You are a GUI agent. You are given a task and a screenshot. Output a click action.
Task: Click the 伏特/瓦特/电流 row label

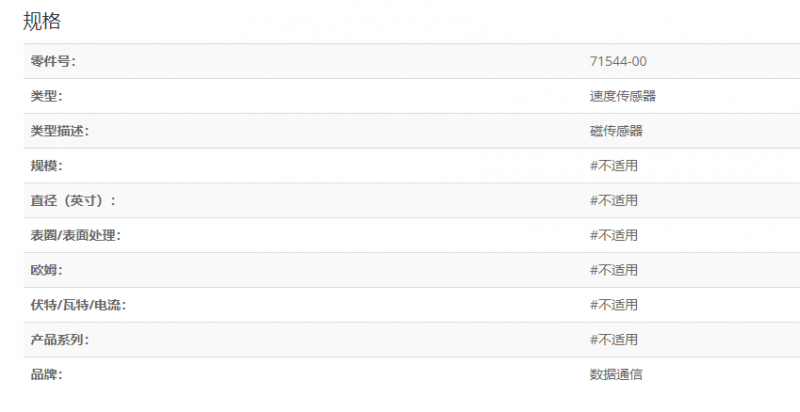78,305
